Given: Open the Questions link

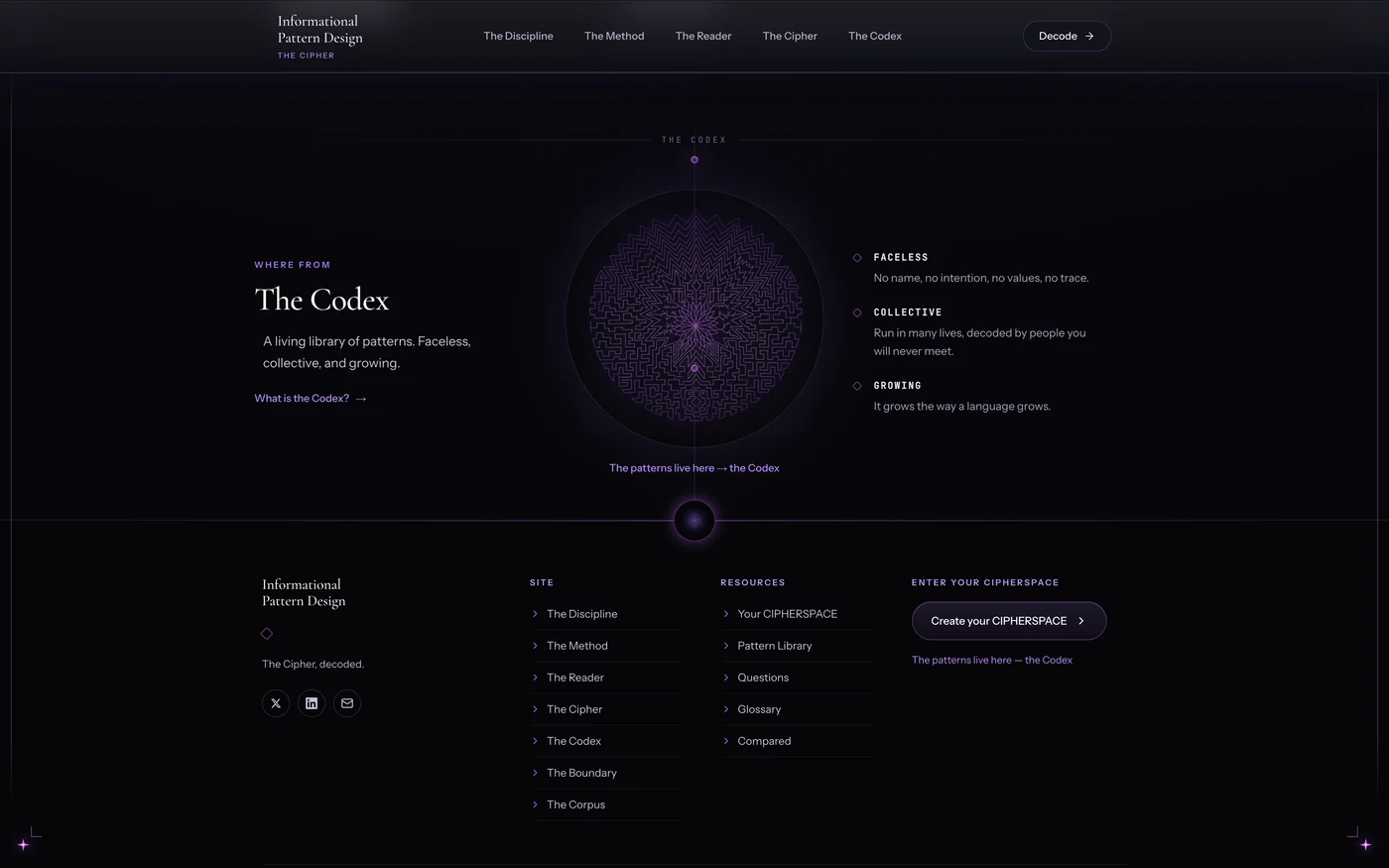Looking at the screenshot, I should (763, 678).
